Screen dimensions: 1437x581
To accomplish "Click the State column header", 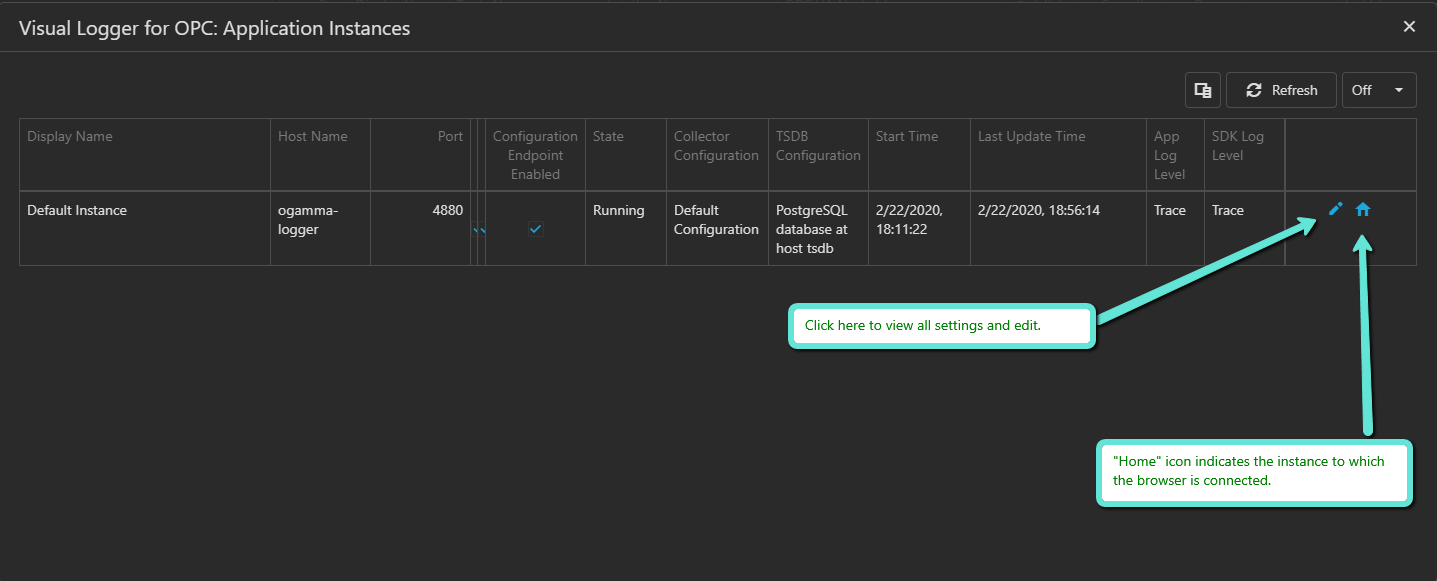I will [x=608, y=137].
